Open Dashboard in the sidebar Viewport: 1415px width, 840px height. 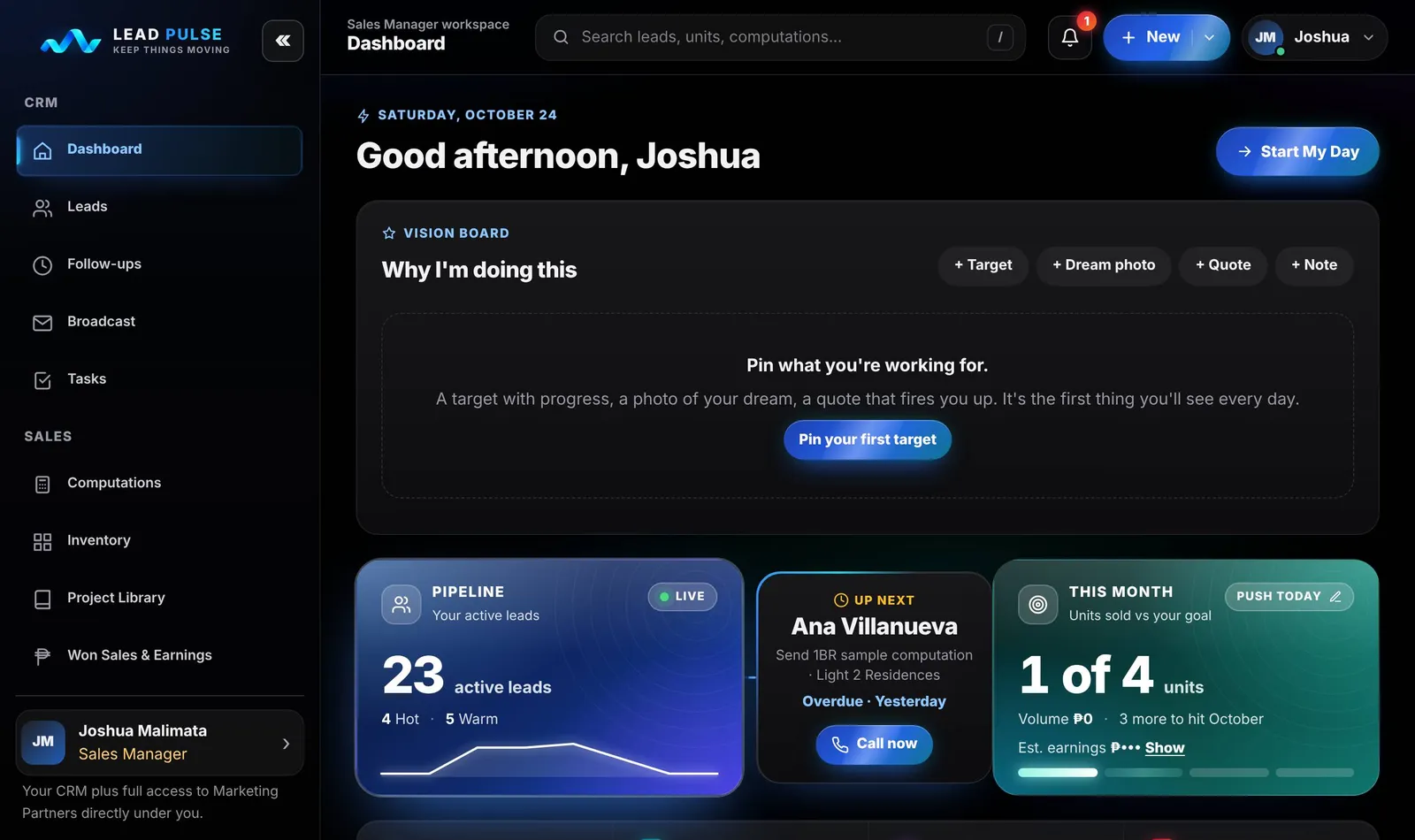(159, 150)
